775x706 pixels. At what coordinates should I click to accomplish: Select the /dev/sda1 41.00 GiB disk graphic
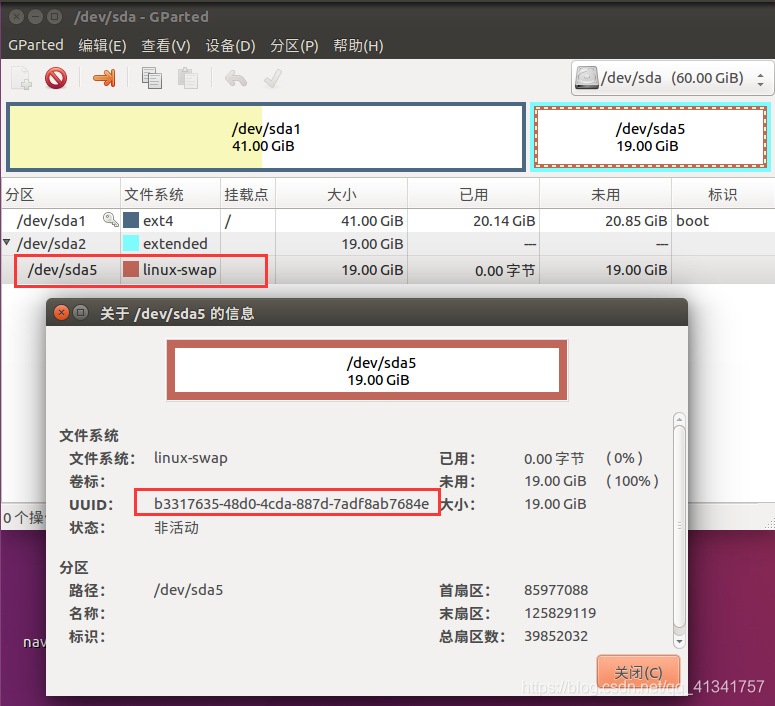266,137
